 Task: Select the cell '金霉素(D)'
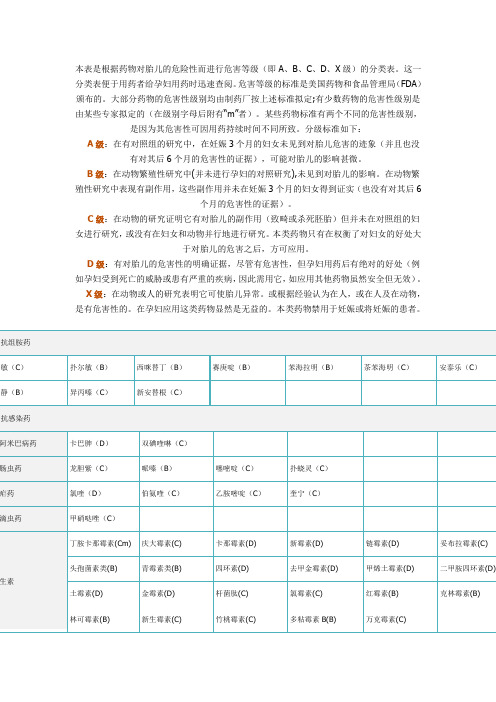coord(158,594)
